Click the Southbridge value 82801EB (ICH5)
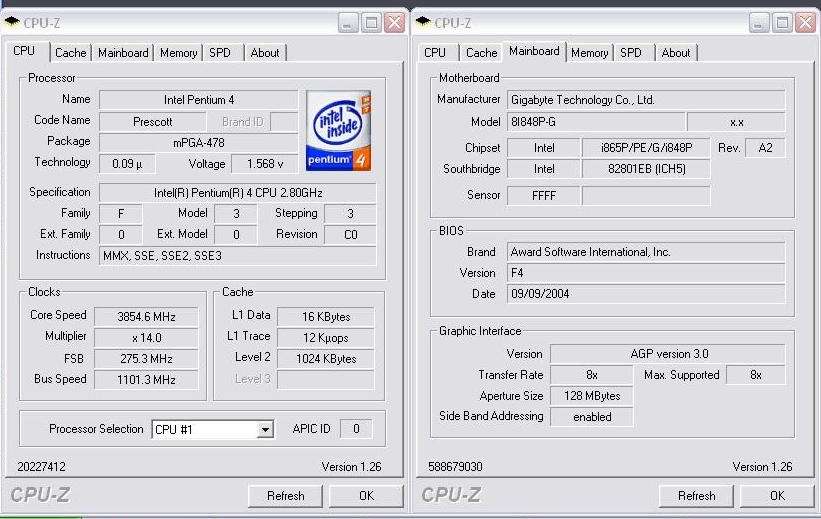This screenshot has width=821, height=519. tap(646, 169)
